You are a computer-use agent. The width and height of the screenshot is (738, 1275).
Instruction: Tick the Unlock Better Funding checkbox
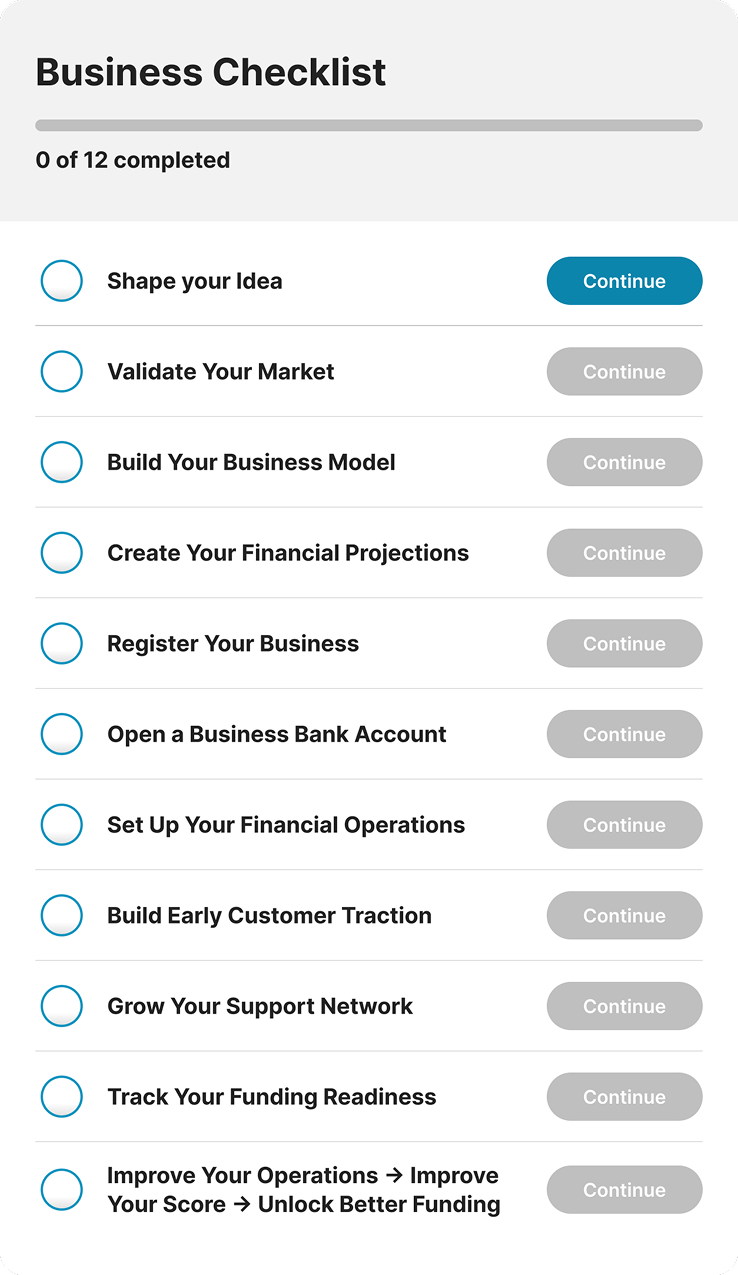[x=62, y=1190]
